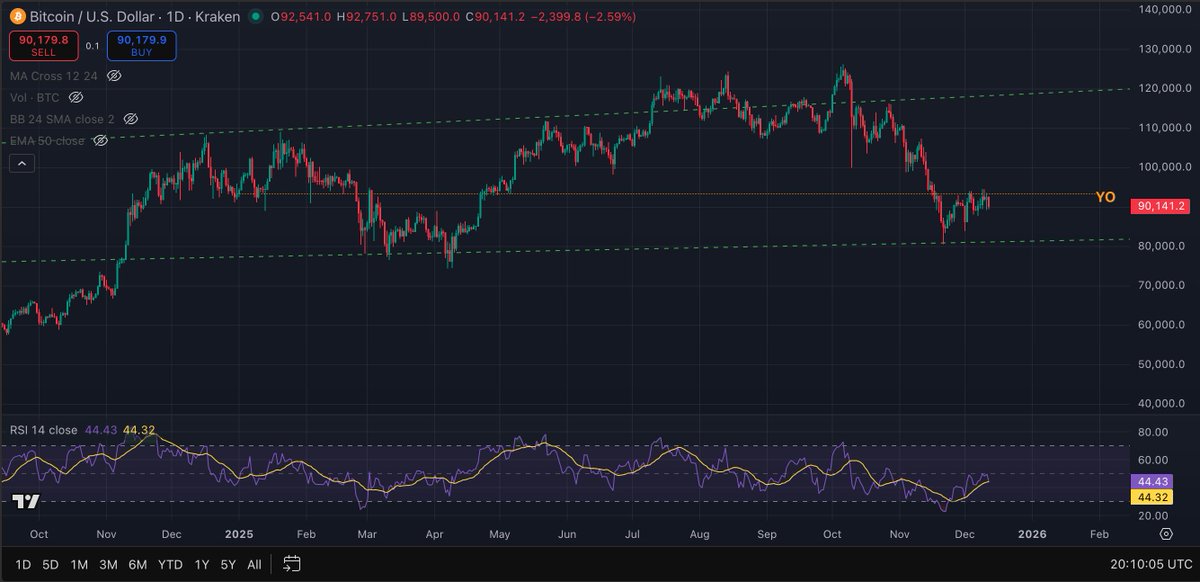Click the H92,751.0 high value in header
Screen dimensions: 1200x582
(x=367, y=16)
